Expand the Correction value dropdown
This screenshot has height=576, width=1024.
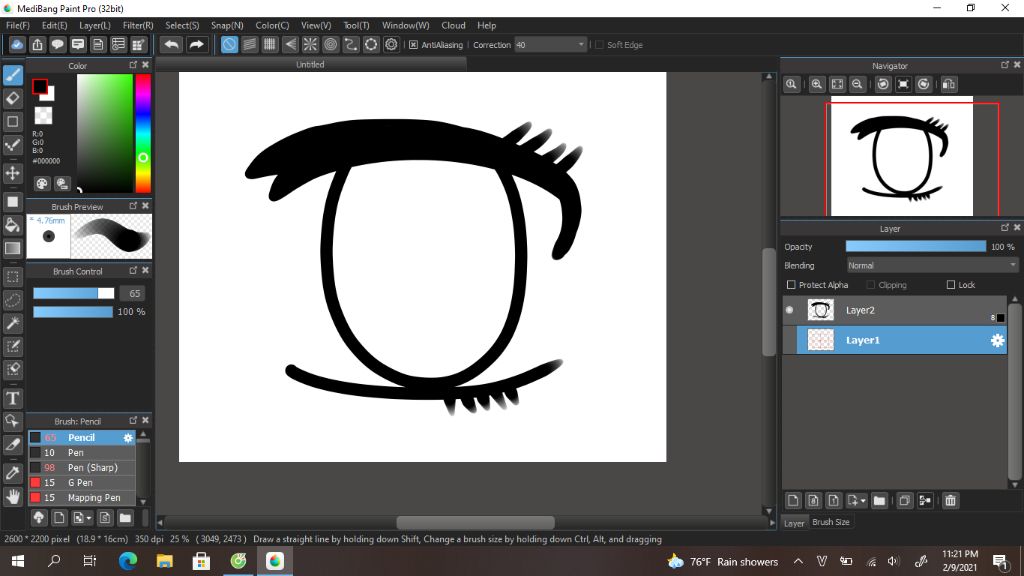(x=581, y=45)
